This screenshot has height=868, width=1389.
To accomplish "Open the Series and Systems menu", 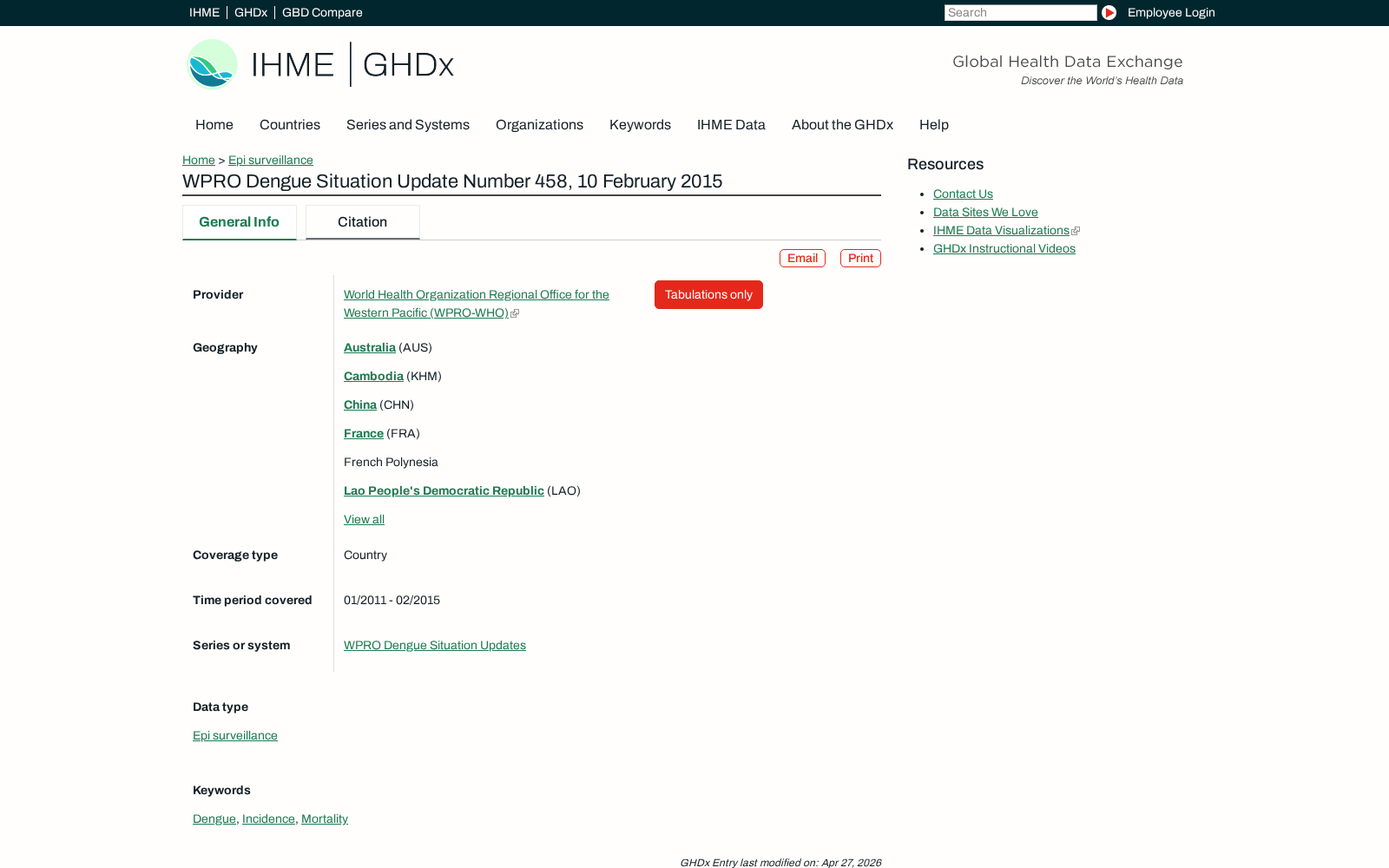I will 408,125.
